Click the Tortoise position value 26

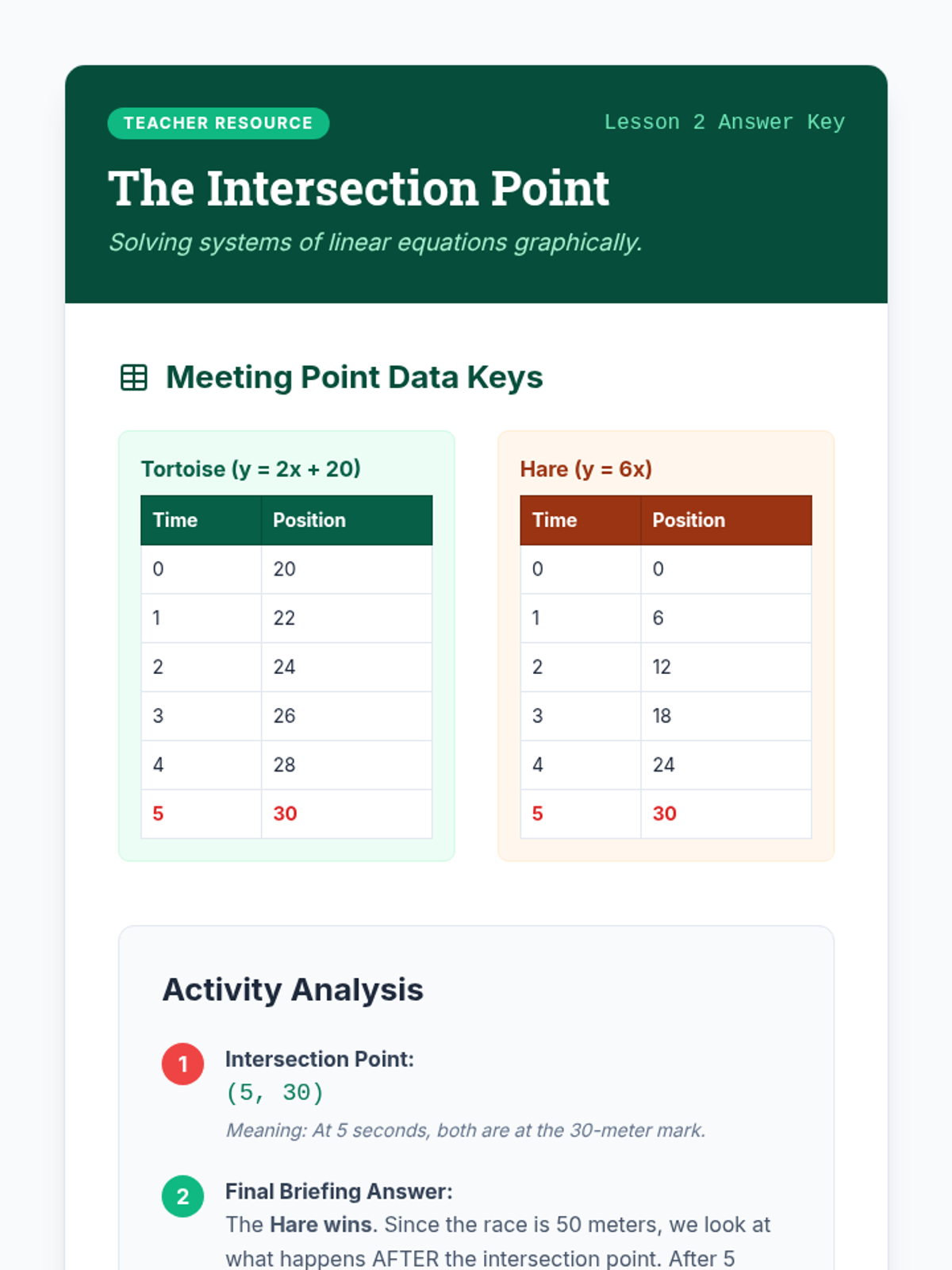284,716
